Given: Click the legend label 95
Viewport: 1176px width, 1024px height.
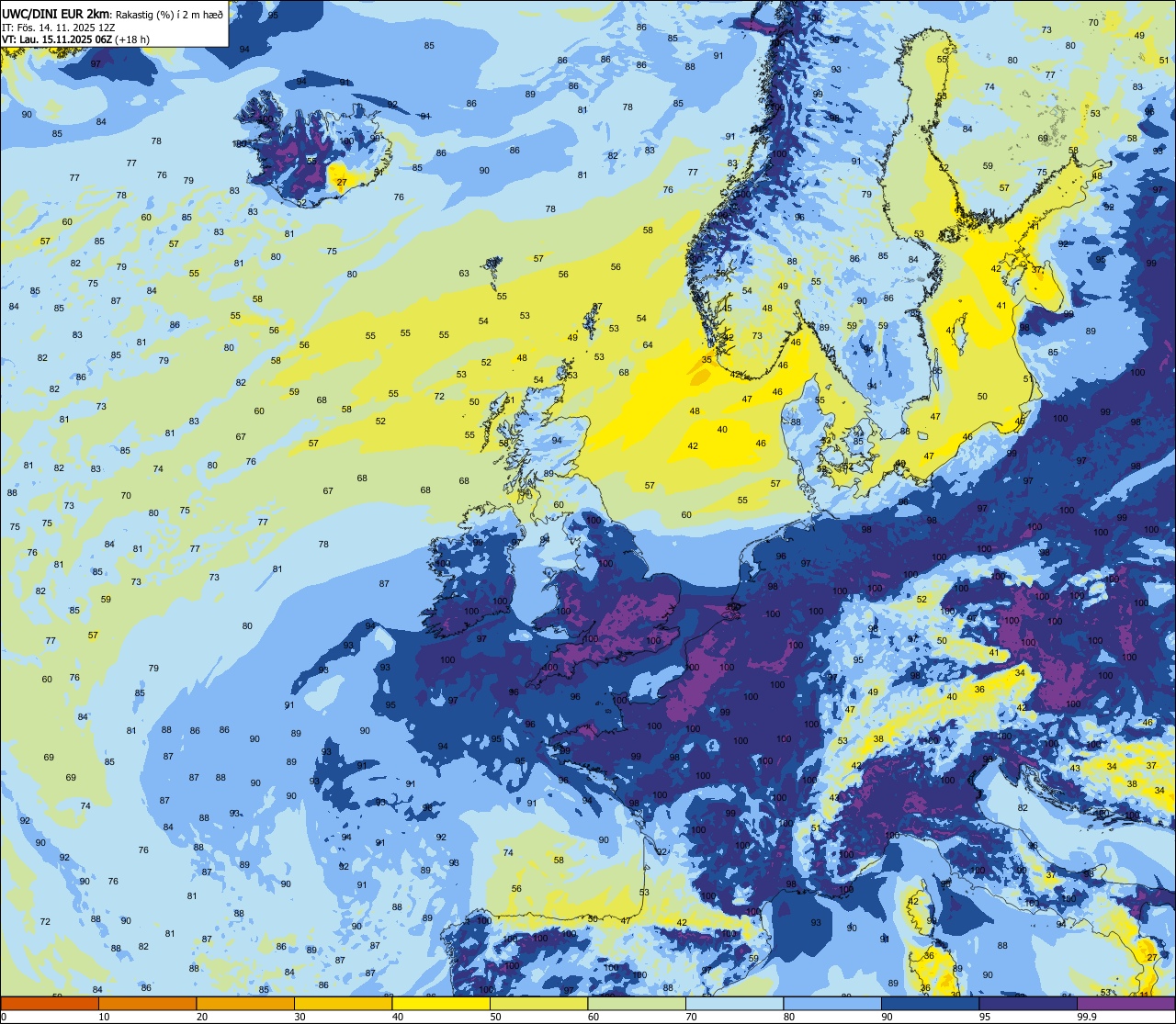Looking at the screenshot, I should [985, 1017].
